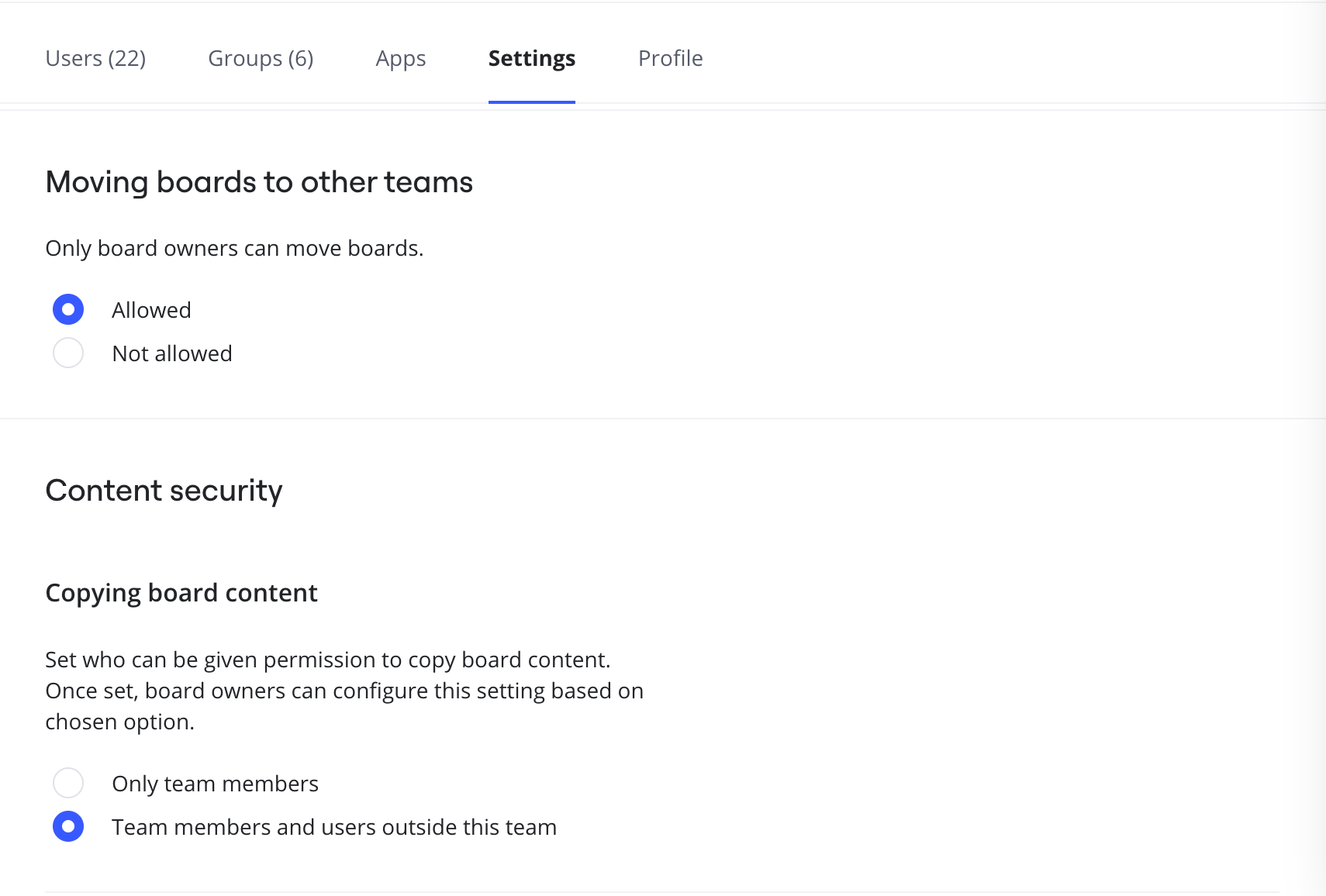The image size is (1326, 896).
Task: Click the 'Moving boards to other teams' heading
Action: point(259,182)
